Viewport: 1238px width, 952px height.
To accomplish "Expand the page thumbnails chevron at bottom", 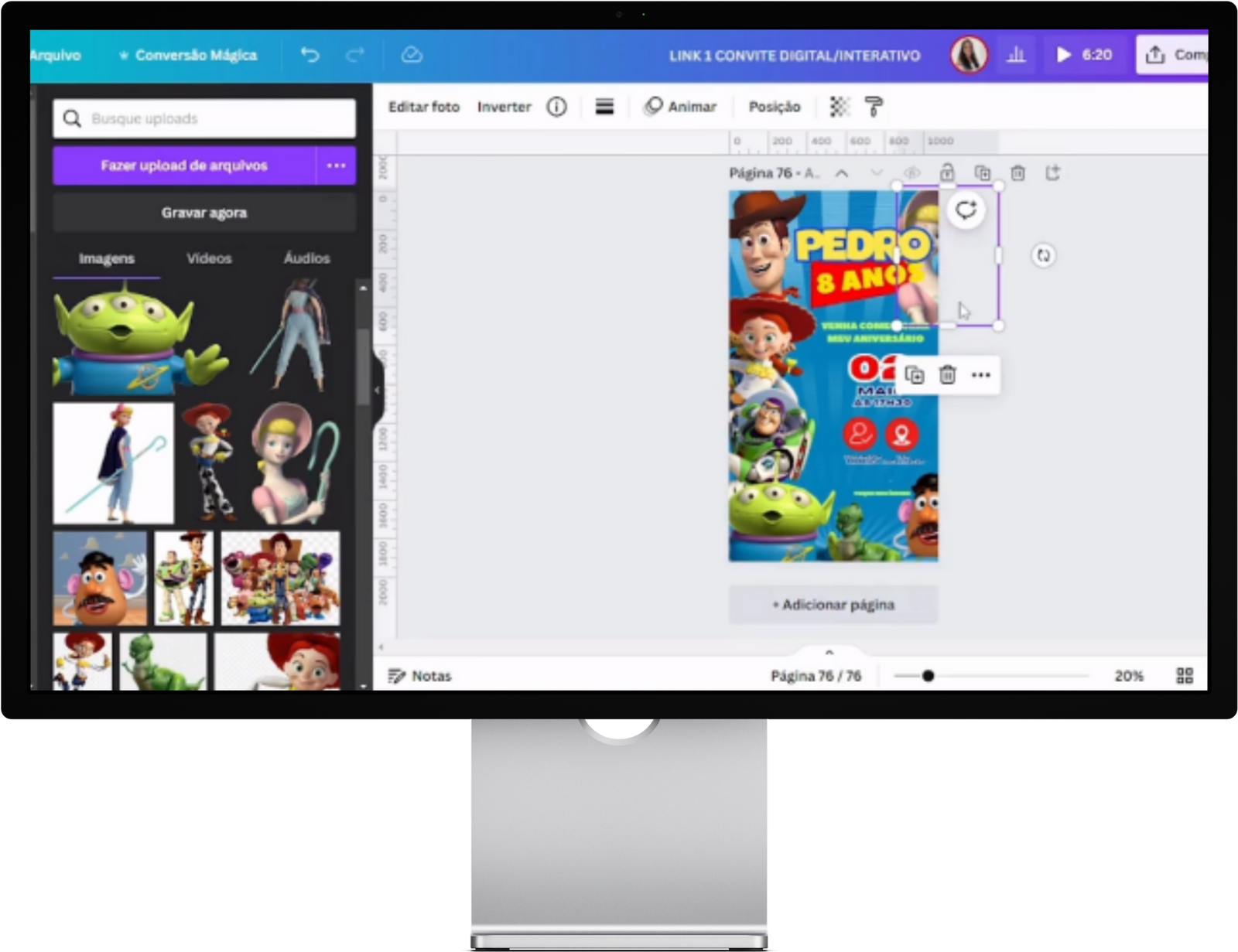I will [829, 653].
